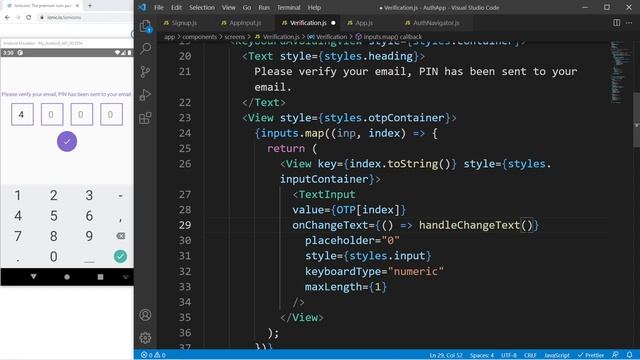Click errors and warnings indicator in status bar
The width and height of the screenshot is (640, 360).
(x=153, y=355)
